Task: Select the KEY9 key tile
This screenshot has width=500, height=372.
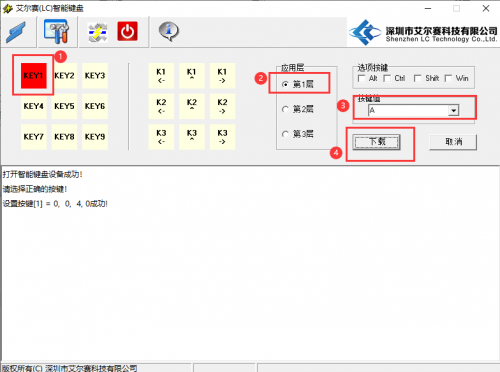Action: (x=95, y=137)
